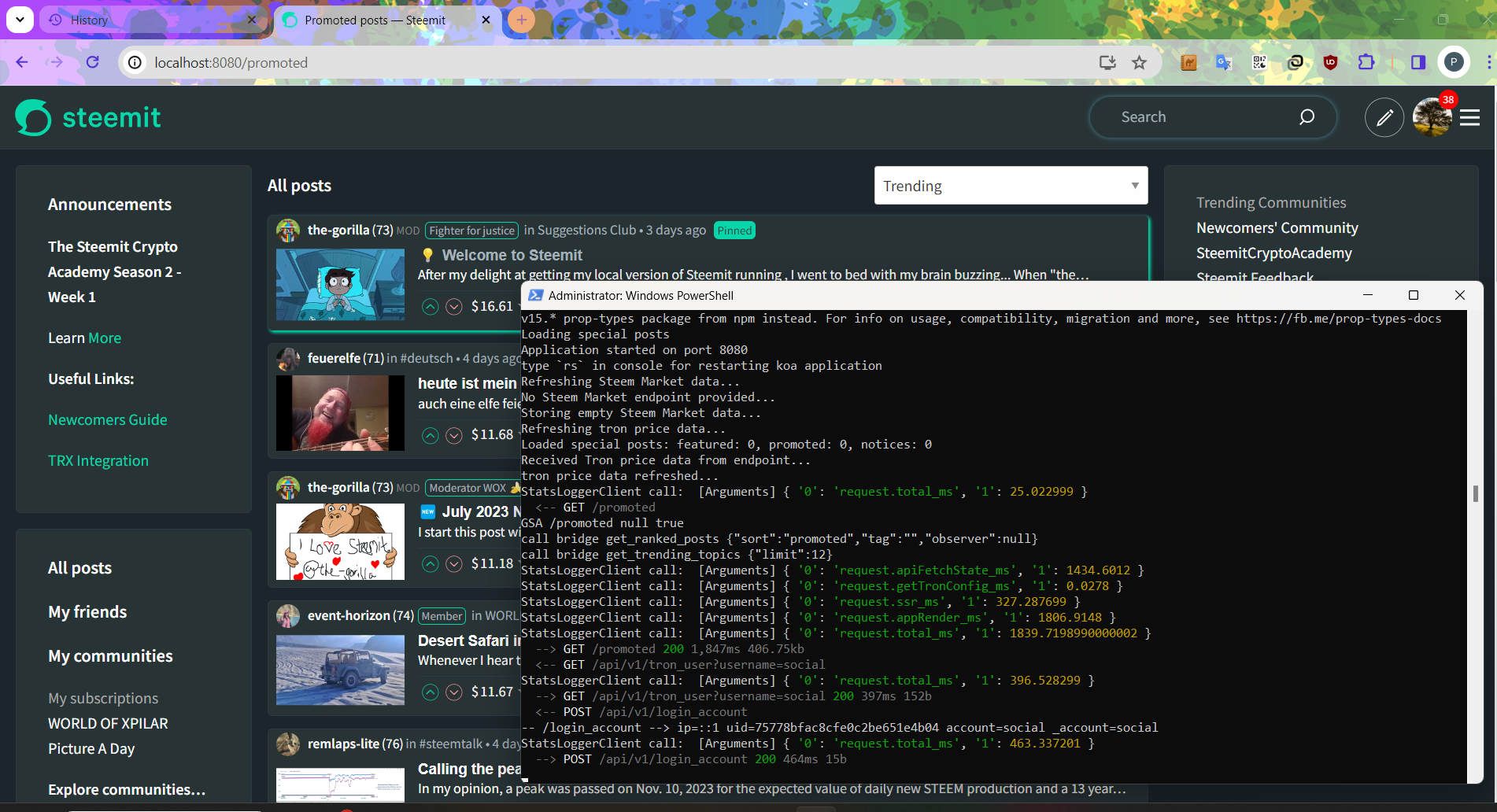Open the Desert Safari jeep thumbnail
The width and height of the screenshot is (1497, 812).
click(x=340, y=670)
